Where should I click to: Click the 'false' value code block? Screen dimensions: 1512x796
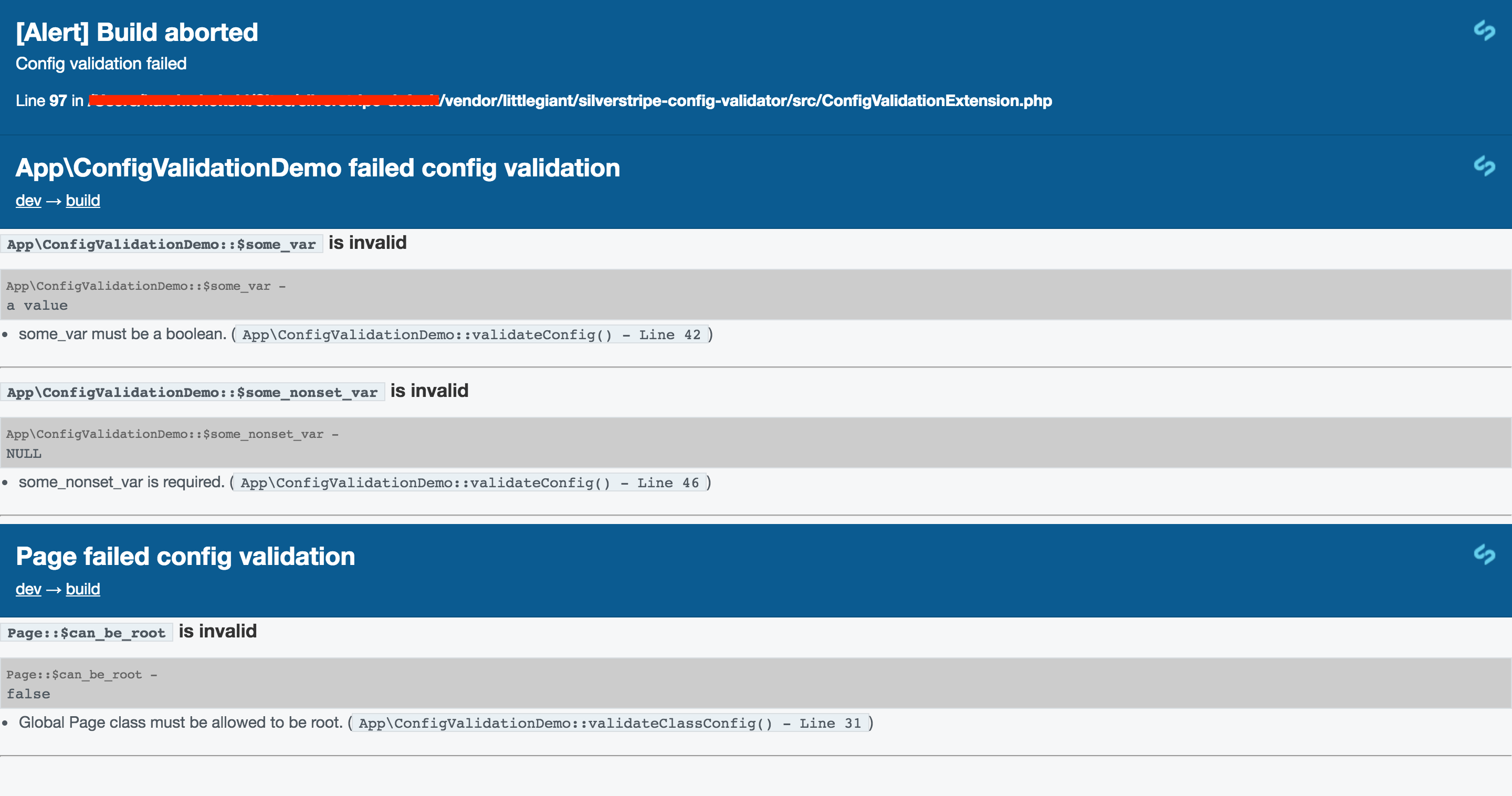[28, 694]
